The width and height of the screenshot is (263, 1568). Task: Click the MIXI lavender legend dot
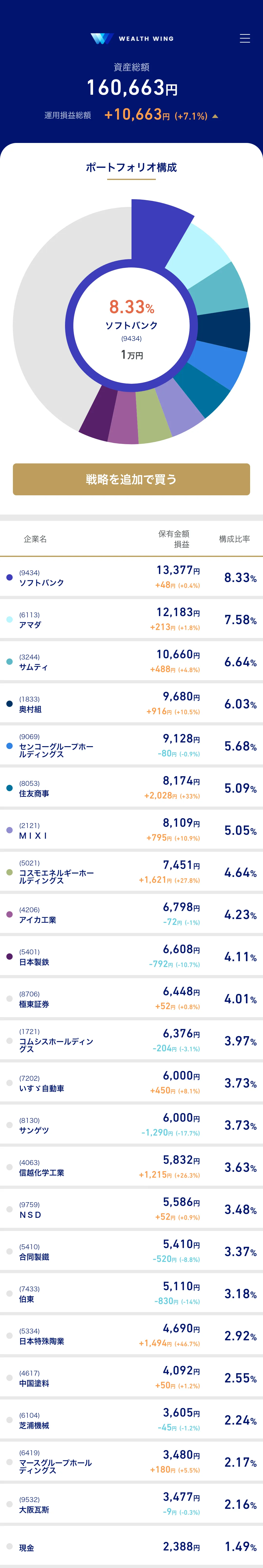[x=9, y=830]
